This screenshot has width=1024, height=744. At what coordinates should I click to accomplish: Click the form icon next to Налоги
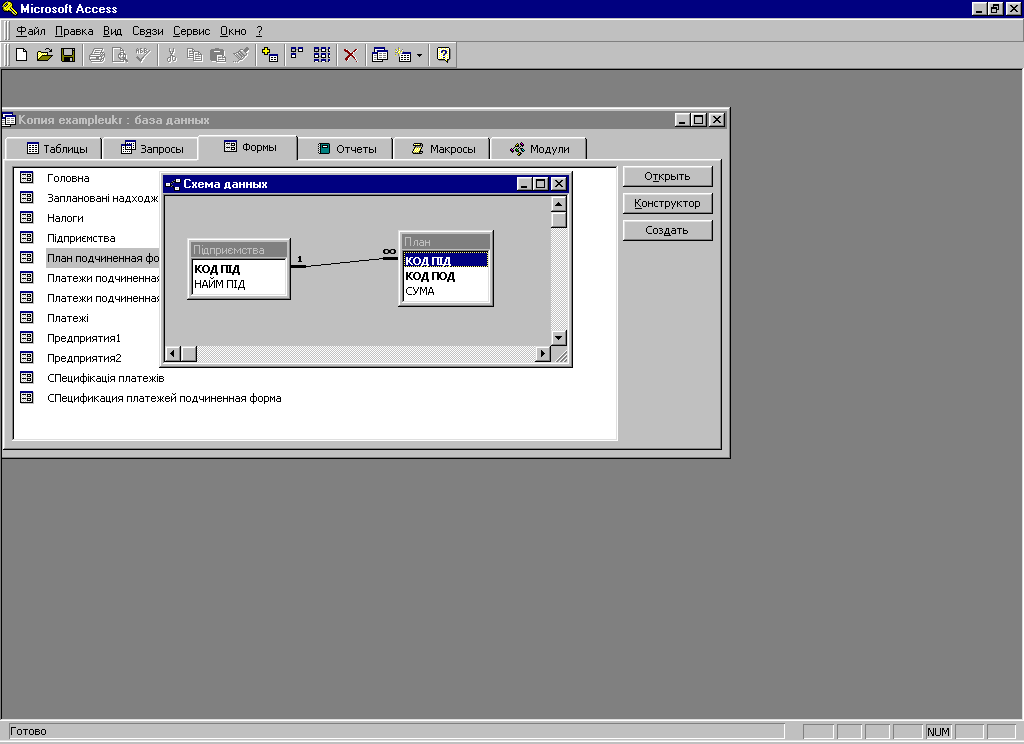click(27, 218)
